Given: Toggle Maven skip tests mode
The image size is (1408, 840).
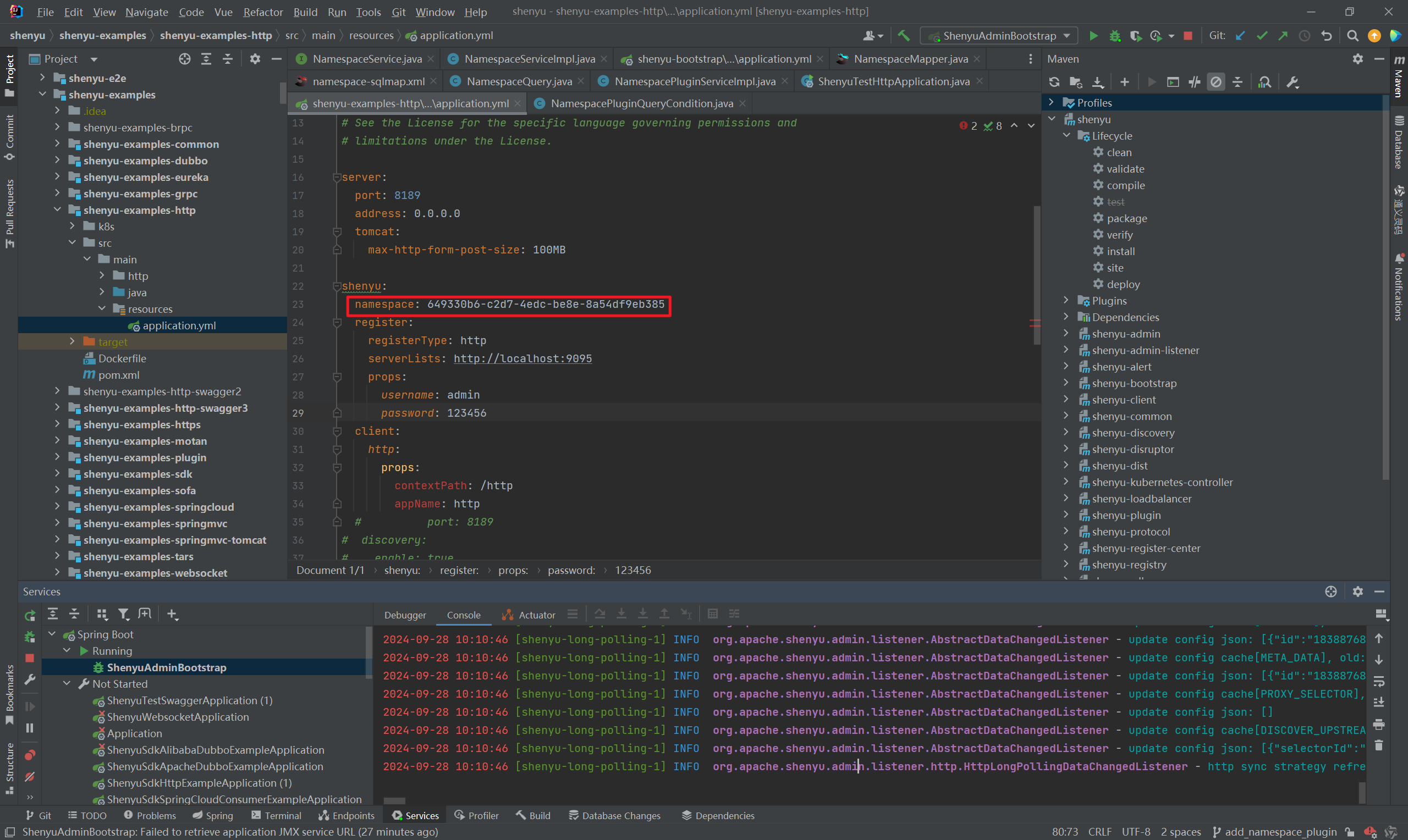Looking at the screenshot, I should 1215,82.
